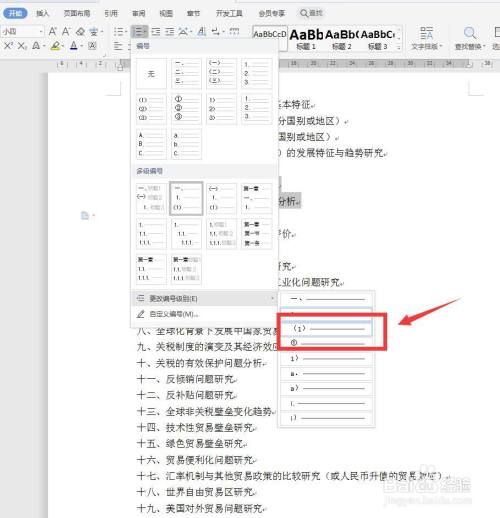
Task: Click the character border boxed A icon
Action: 92,46
